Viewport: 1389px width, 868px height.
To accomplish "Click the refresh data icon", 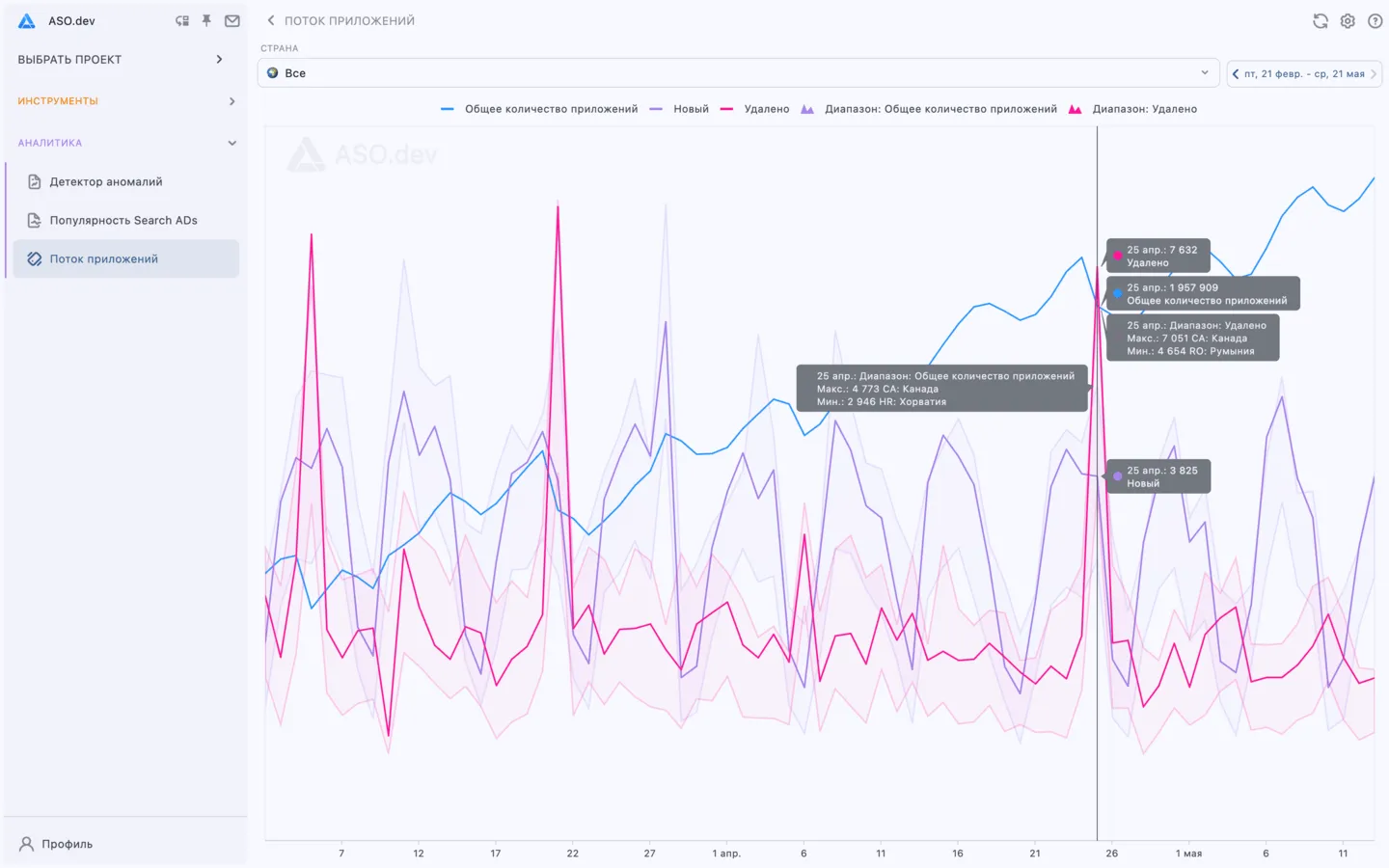I will pos(1320,21).
